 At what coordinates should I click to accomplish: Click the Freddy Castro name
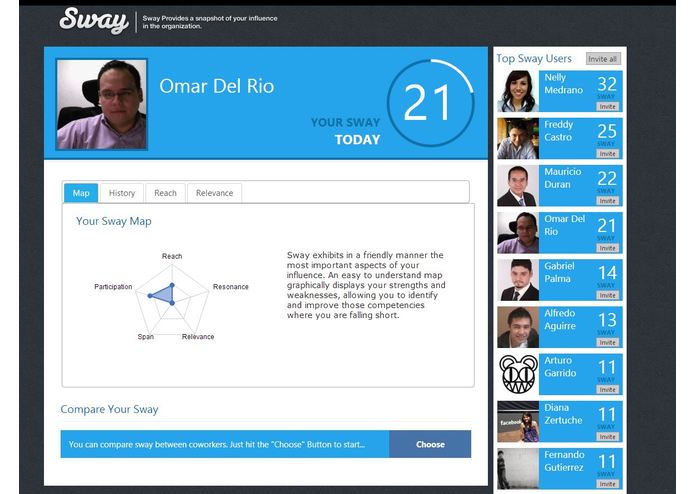point(558,131)
